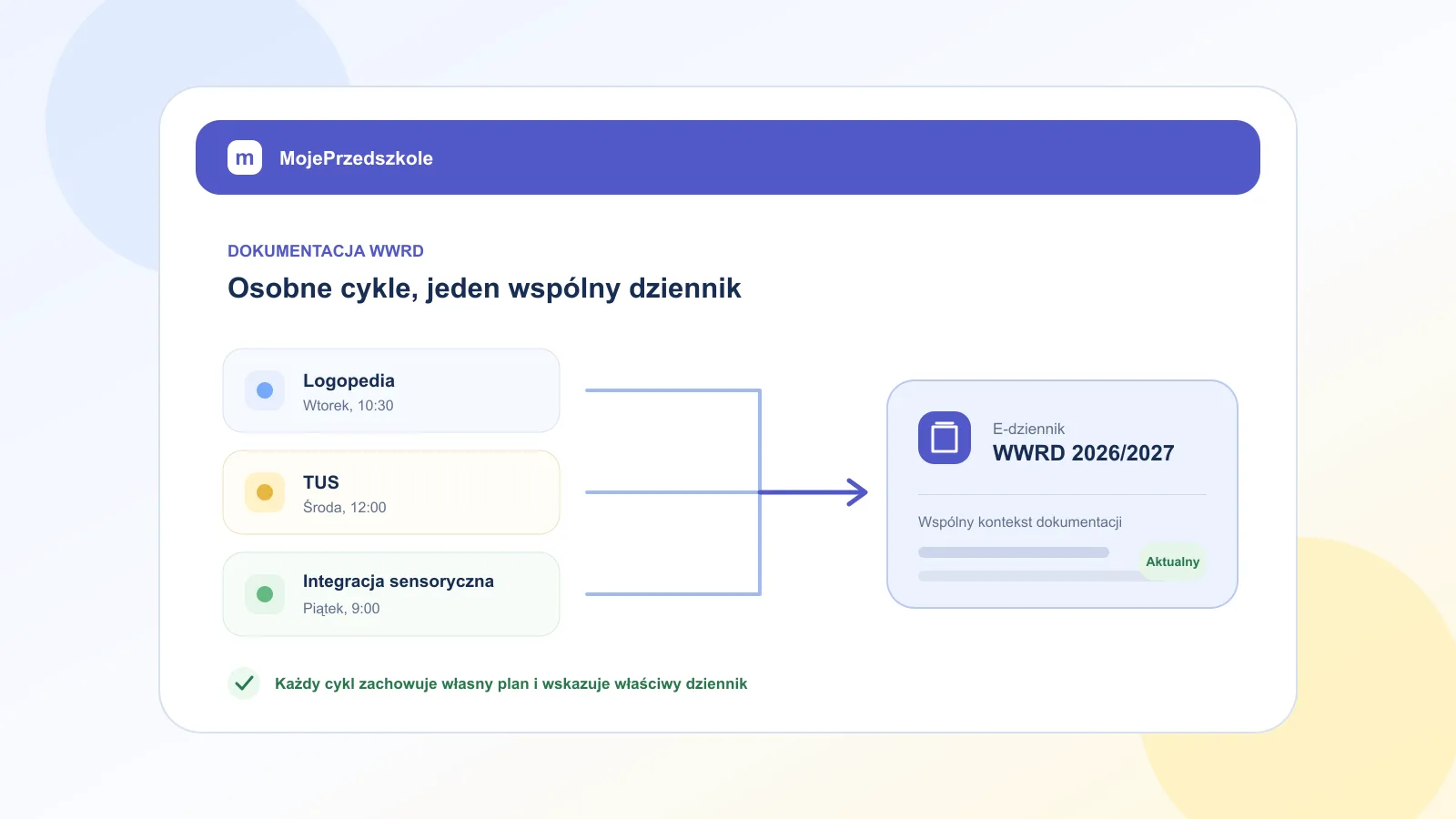Click the yellow dot icon on TUS card

click(265, 492)
